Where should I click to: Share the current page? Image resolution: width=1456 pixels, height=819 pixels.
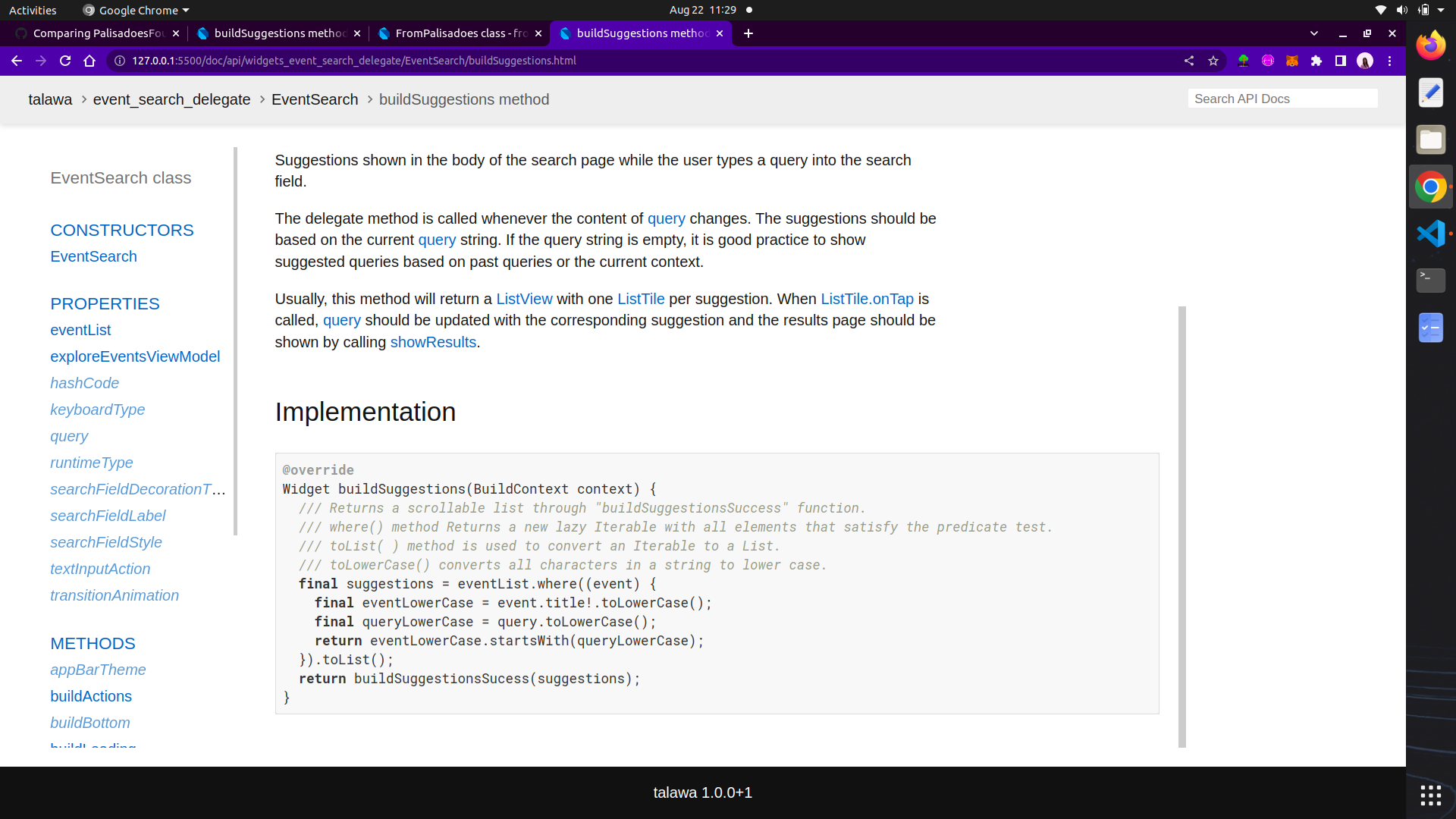tap(1189, 61)
